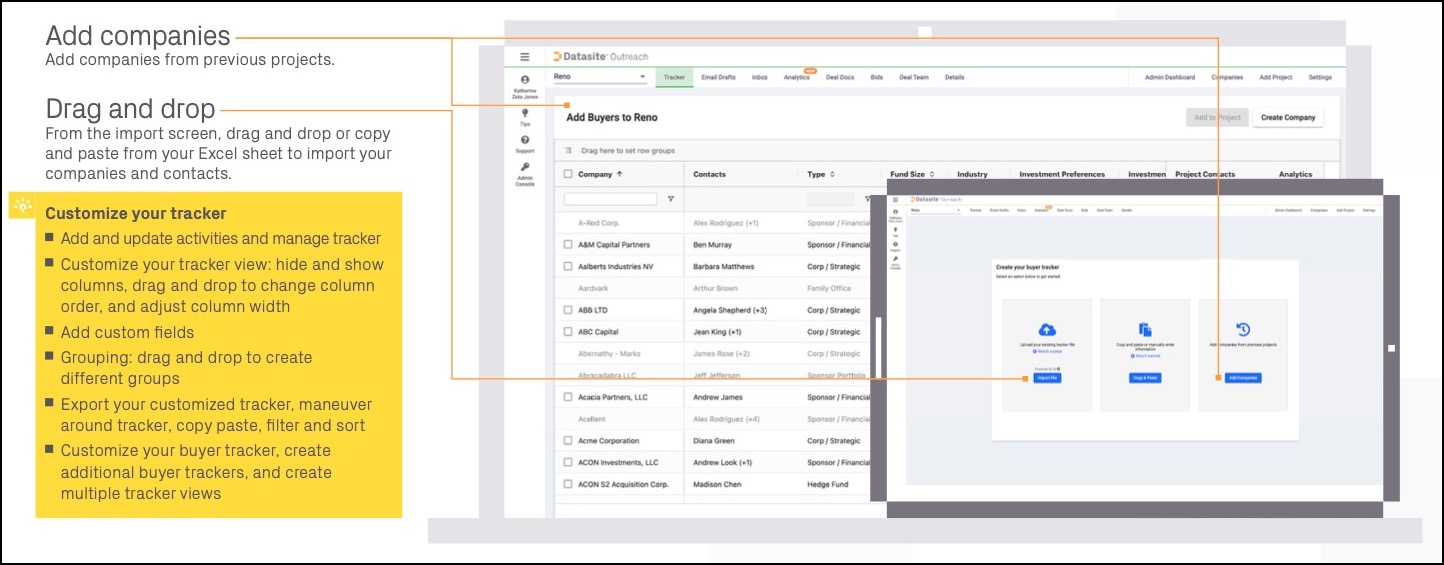Viewport: 1444px width, 565px height.
Task: Toggle the select-all Company header checkbox
Action: tap(569, 174)
